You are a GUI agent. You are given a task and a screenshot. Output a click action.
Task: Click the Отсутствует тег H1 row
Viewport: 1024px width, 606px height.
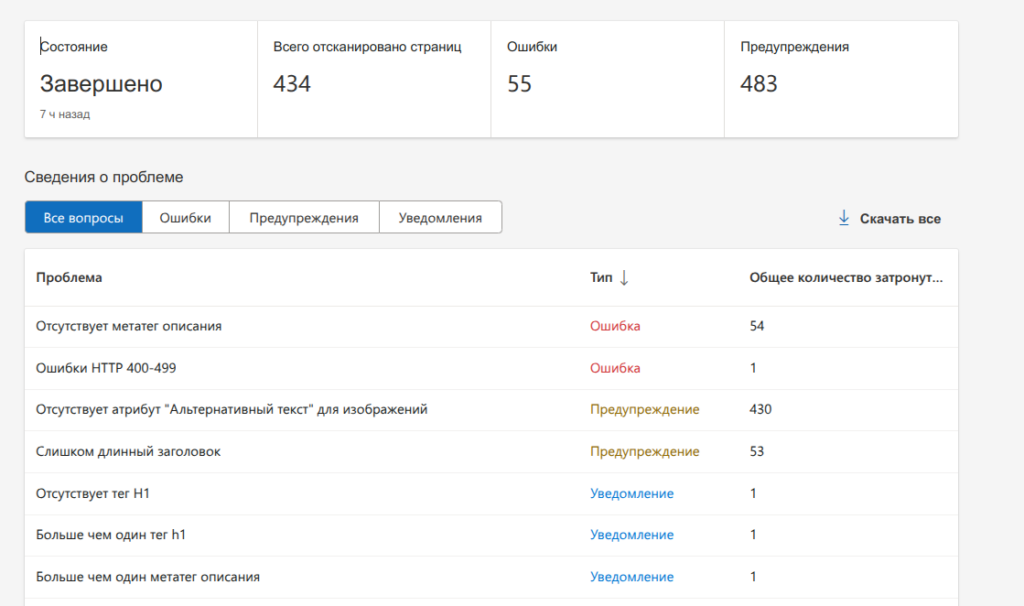pyautogui.click(x=93, y=494)
